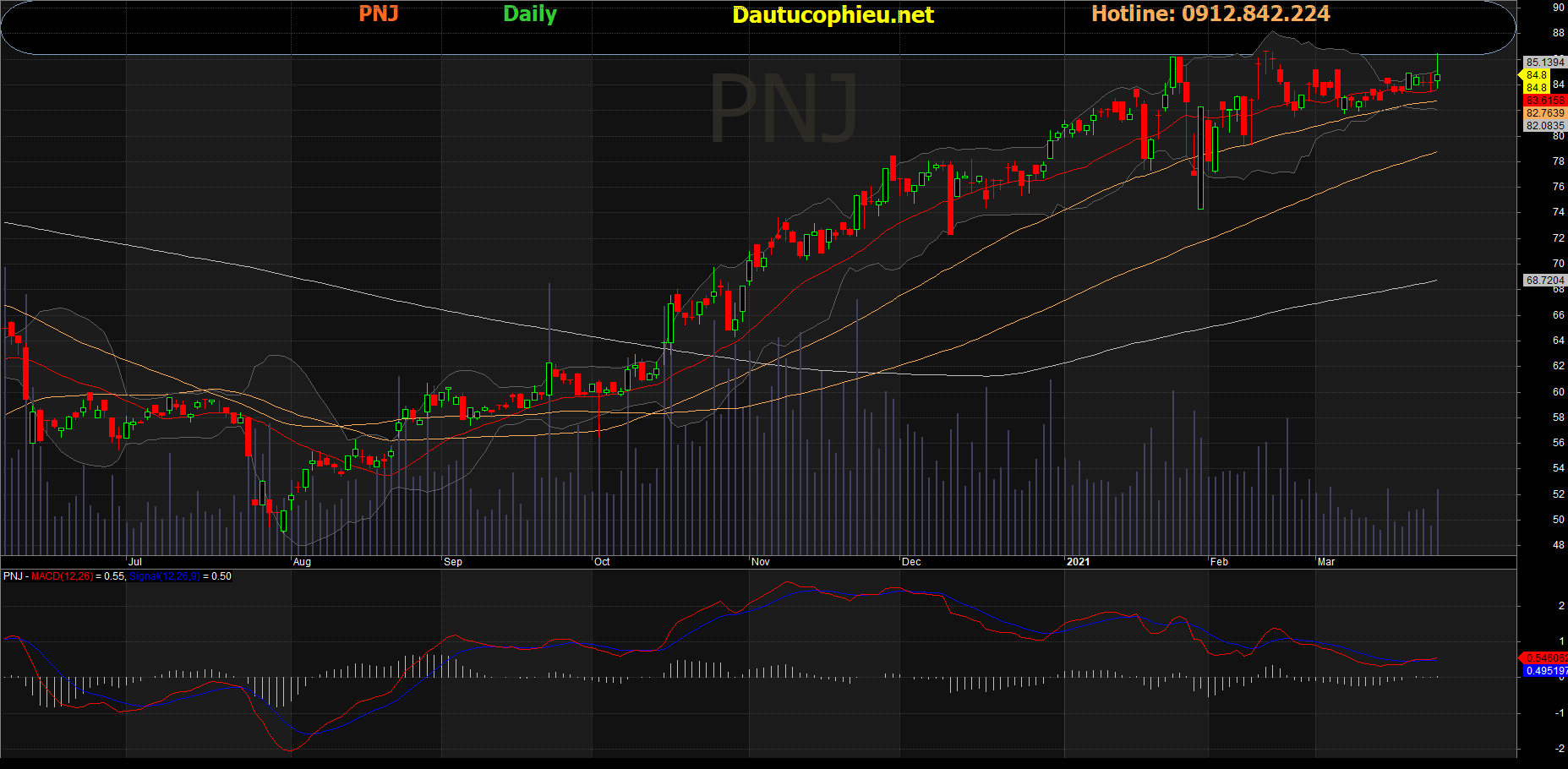Open the Dautucophieu.net link text

[x=833, y=15]
